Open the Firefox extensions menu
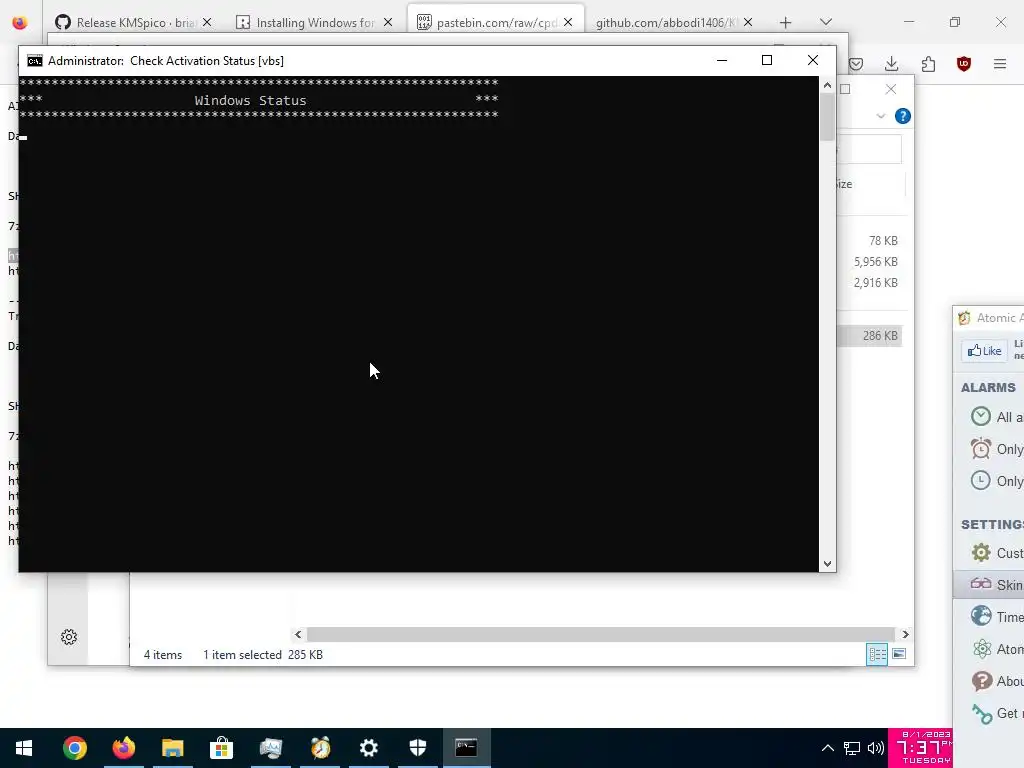 tap(928, 64)
